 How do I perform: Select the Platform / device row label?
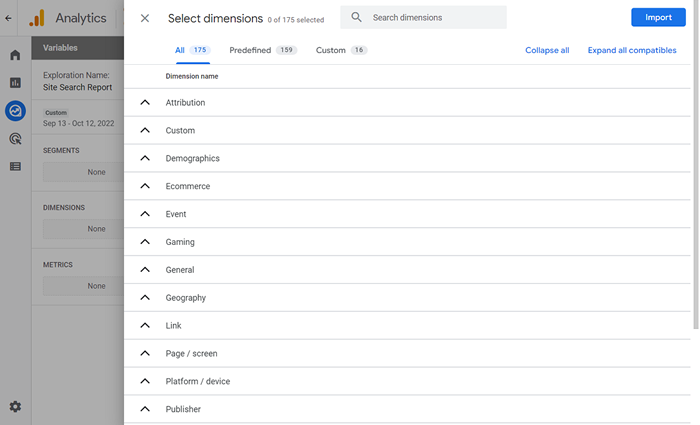pyautogui.click(x=198, y=381)
